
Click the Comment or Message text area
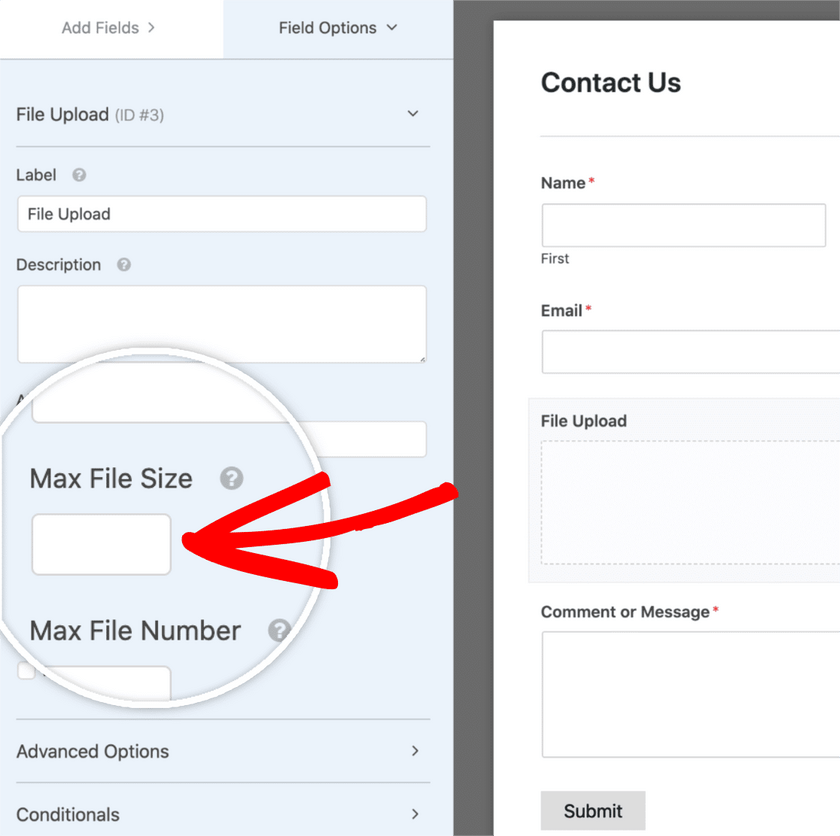[691, 694]
